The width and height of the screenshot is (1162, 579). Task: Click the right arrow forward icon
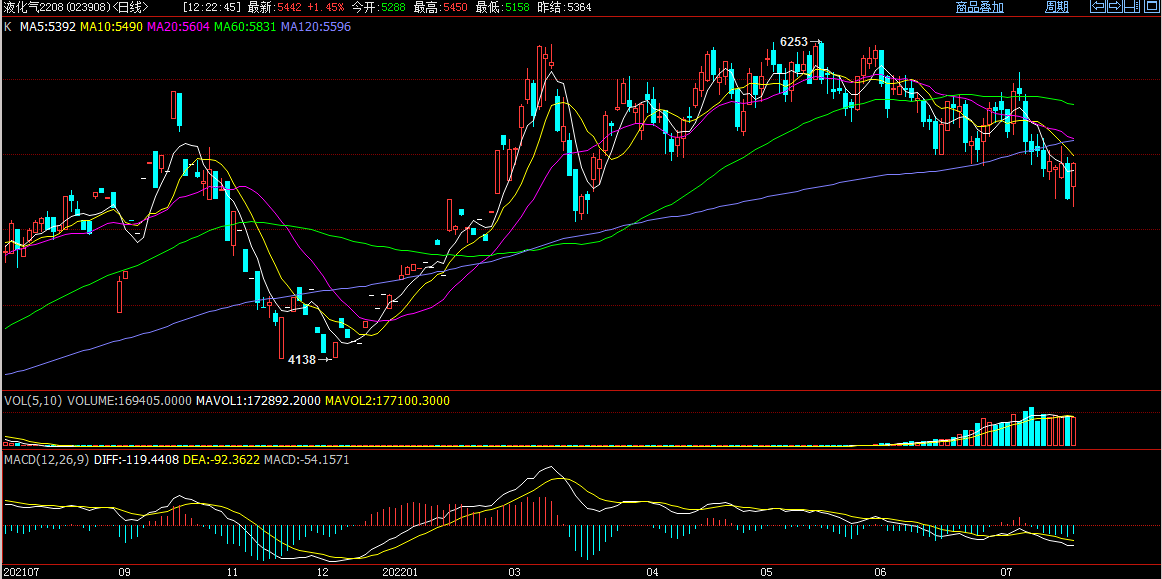coord(1114,7)
